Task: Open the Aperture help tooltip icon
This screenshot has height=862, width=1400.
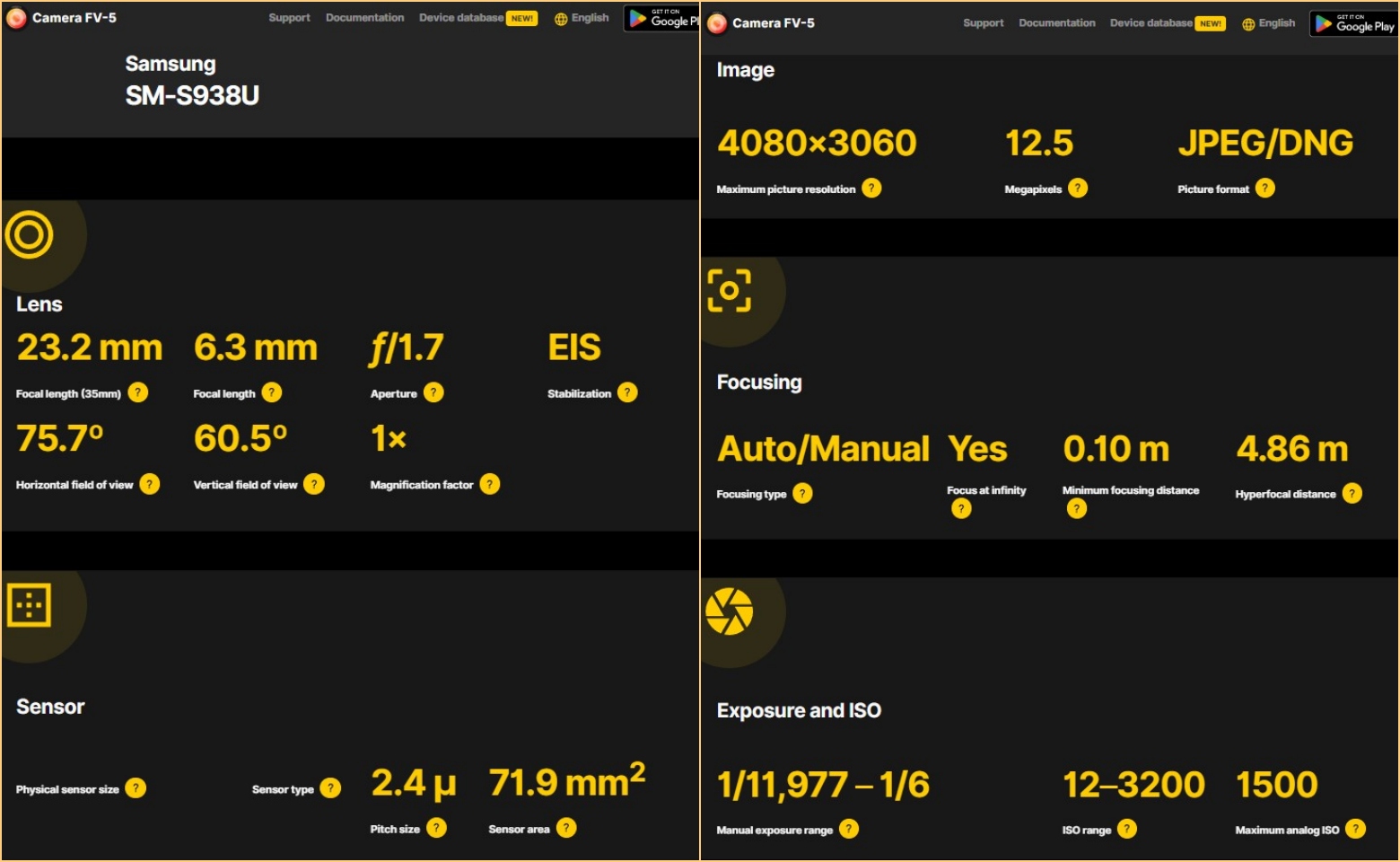Action: [x=433, y=392]
